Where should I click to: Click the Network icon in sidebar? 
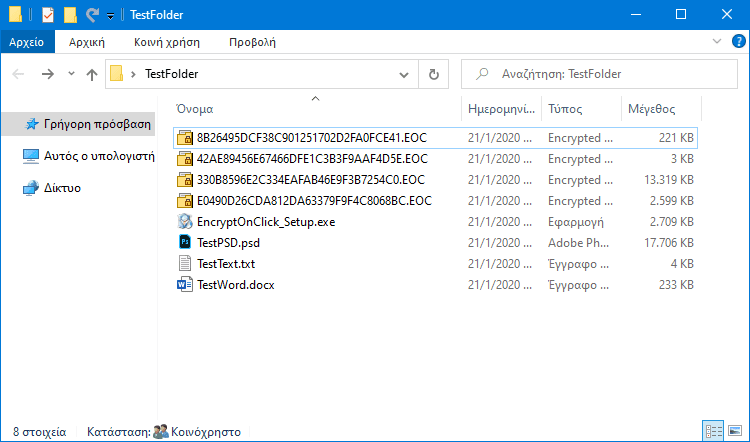(x=31, y=188)
